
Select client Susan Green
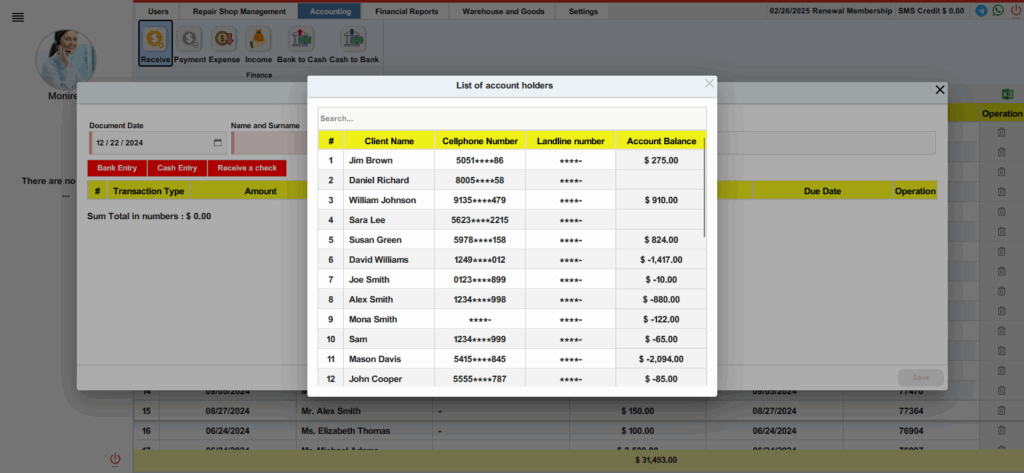(375, 240)
